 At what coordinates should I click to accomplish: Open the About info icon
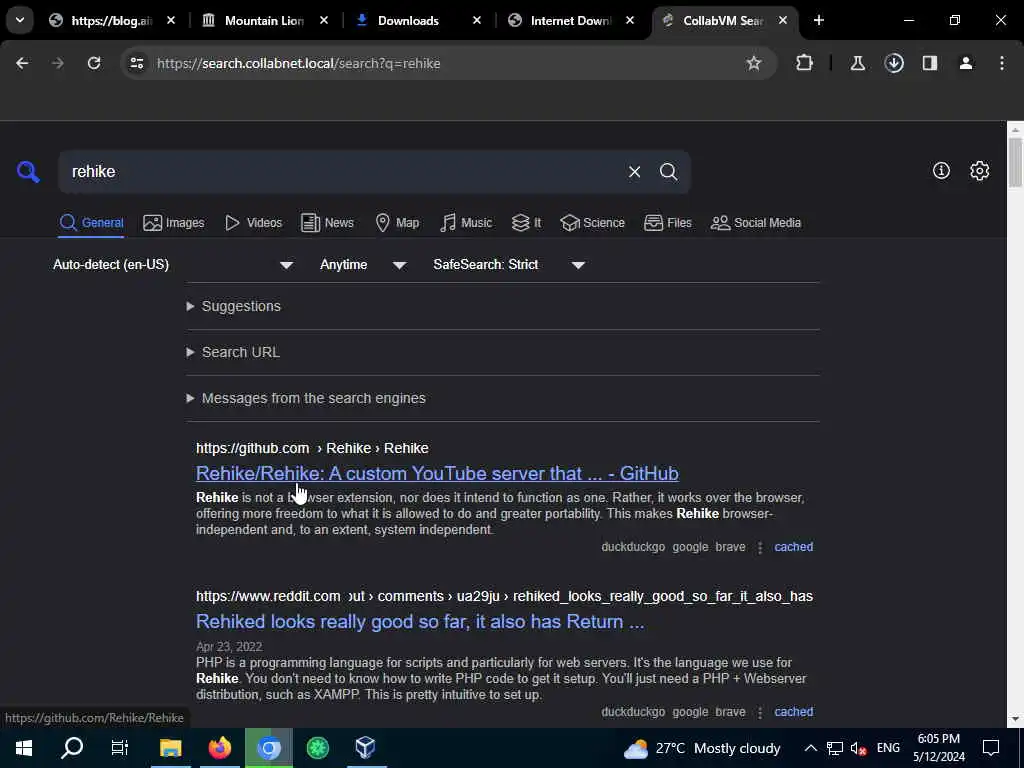click(941, 170)
